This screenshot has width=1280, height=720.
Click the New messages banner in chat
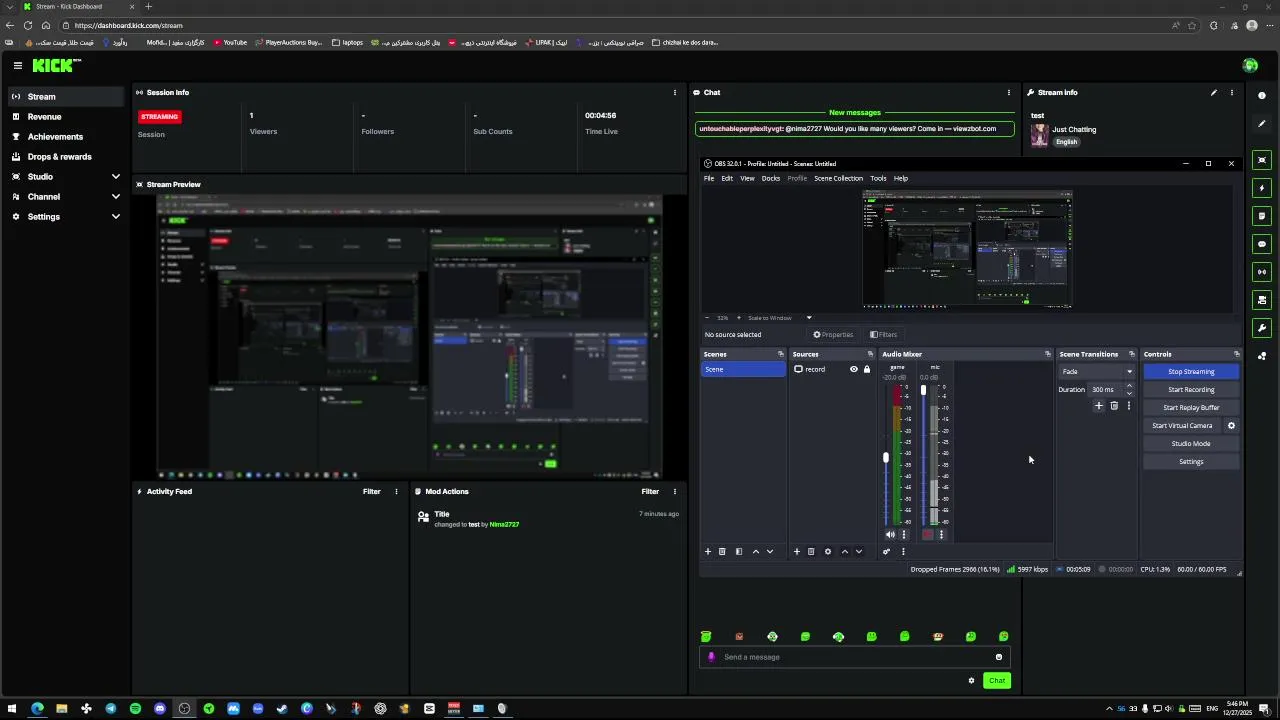854,113
